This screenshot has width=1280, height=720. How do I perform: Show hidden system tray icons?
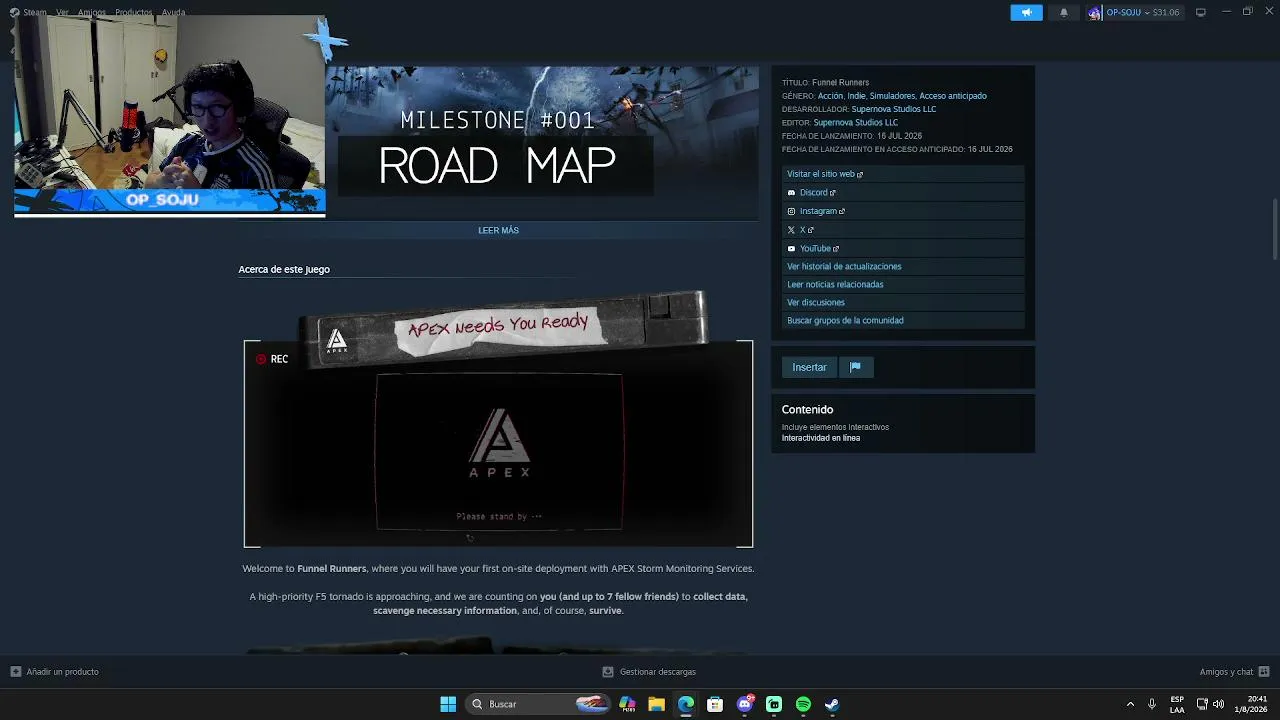[1130, 704]
